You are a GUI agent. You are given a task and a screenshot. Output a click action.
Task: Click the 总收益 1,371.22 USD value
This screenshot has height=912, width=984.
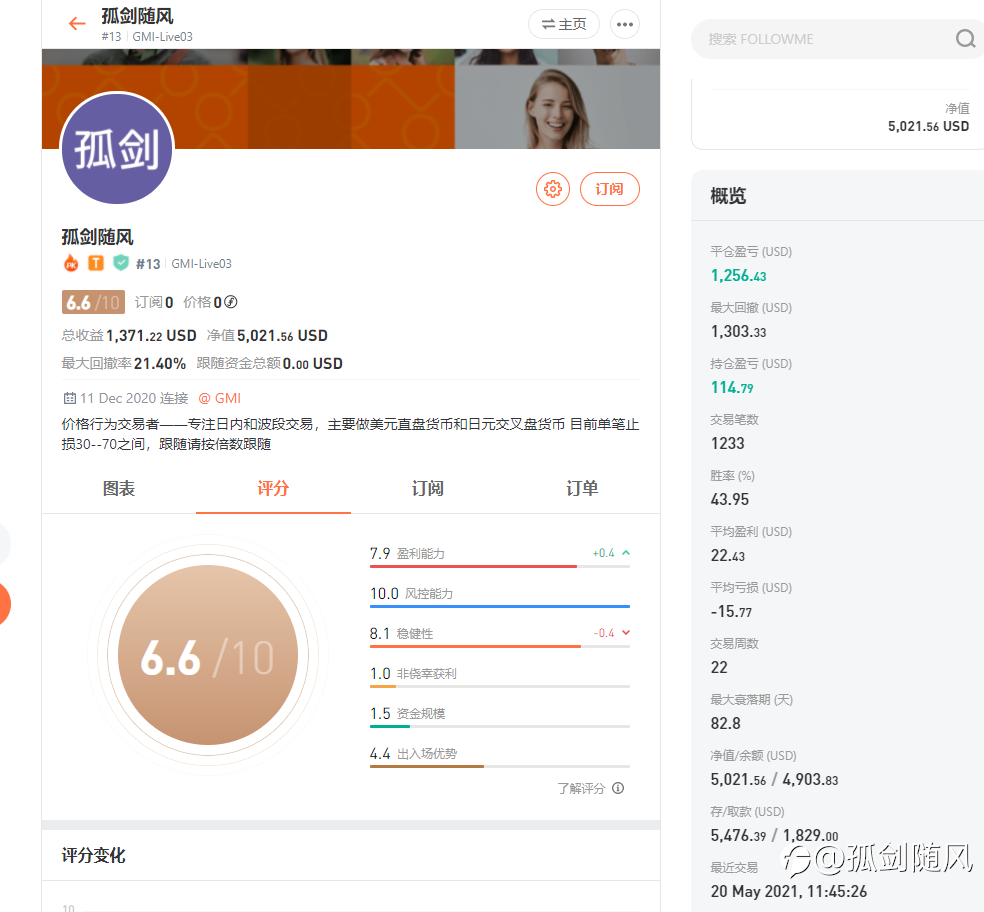click(151, 336)
